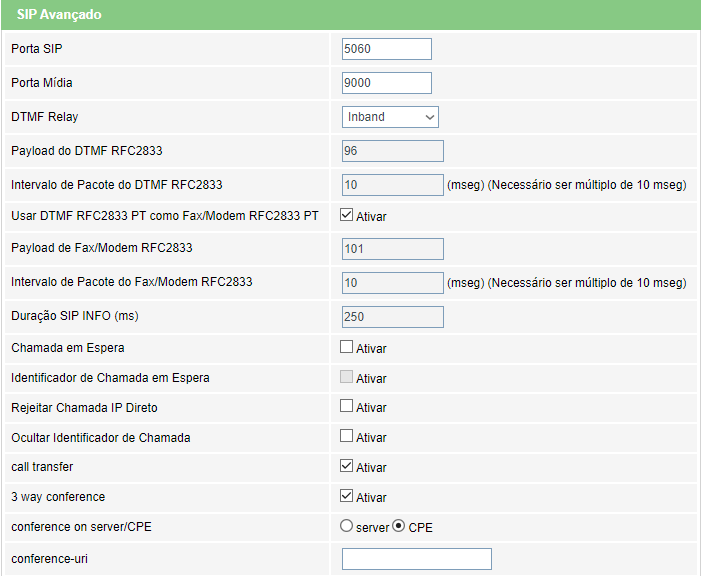Click the Payload de Fax/Modem RFC2833 field
Screen dimensions: 702x576
[393, 249]
